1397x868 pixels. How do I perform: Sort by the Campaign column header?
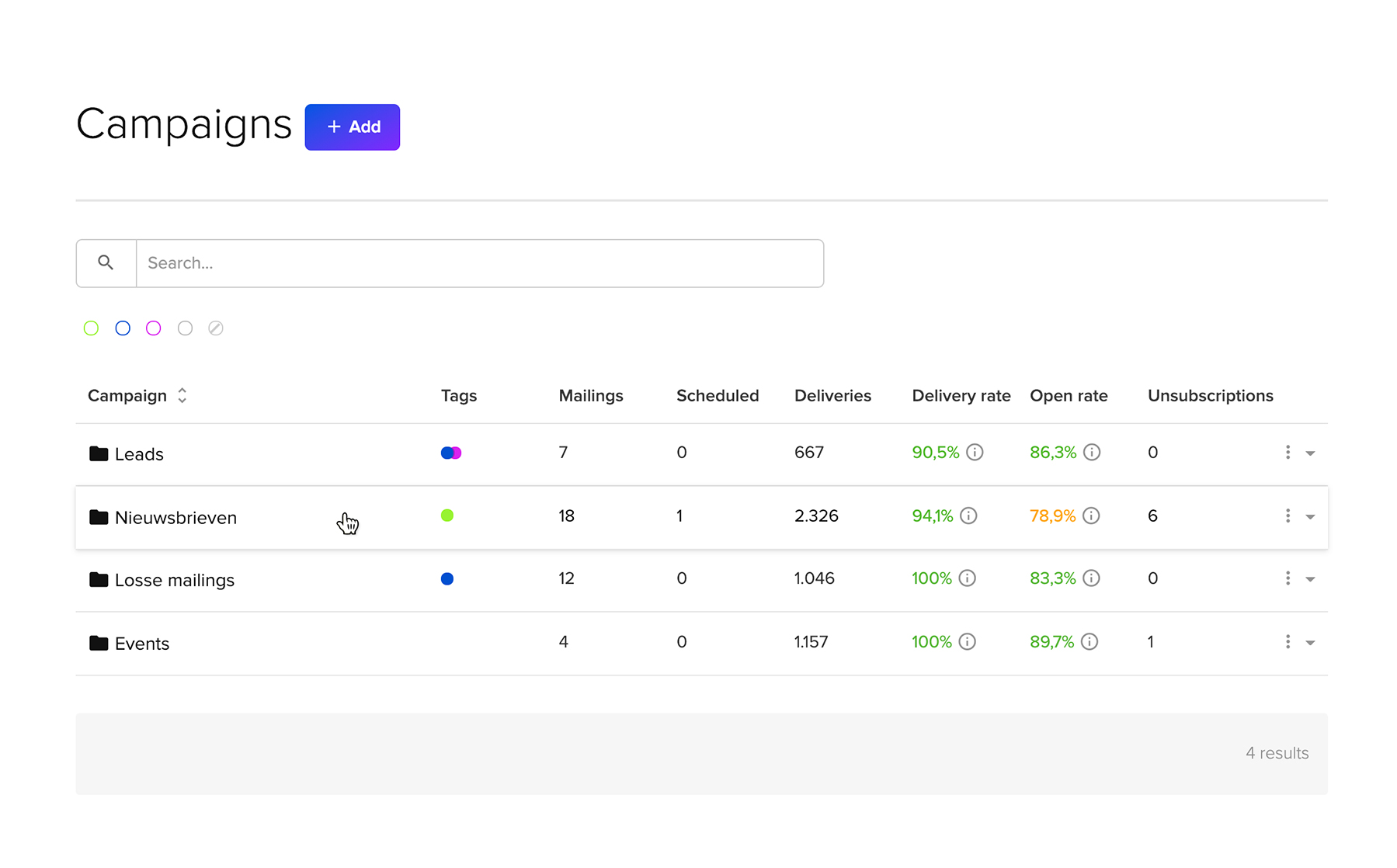(x=127, y=396)
